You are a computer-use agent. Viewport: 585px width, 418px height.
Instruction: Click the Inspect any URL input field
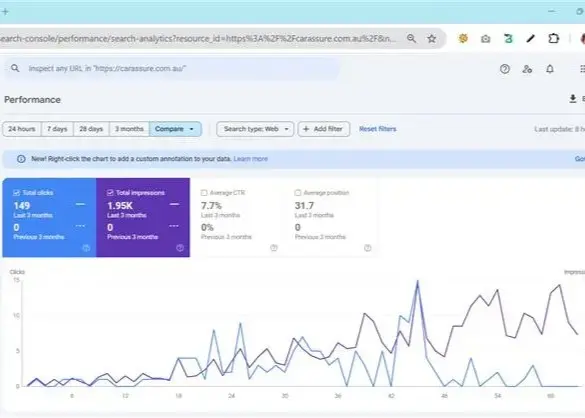coord(172,68)
